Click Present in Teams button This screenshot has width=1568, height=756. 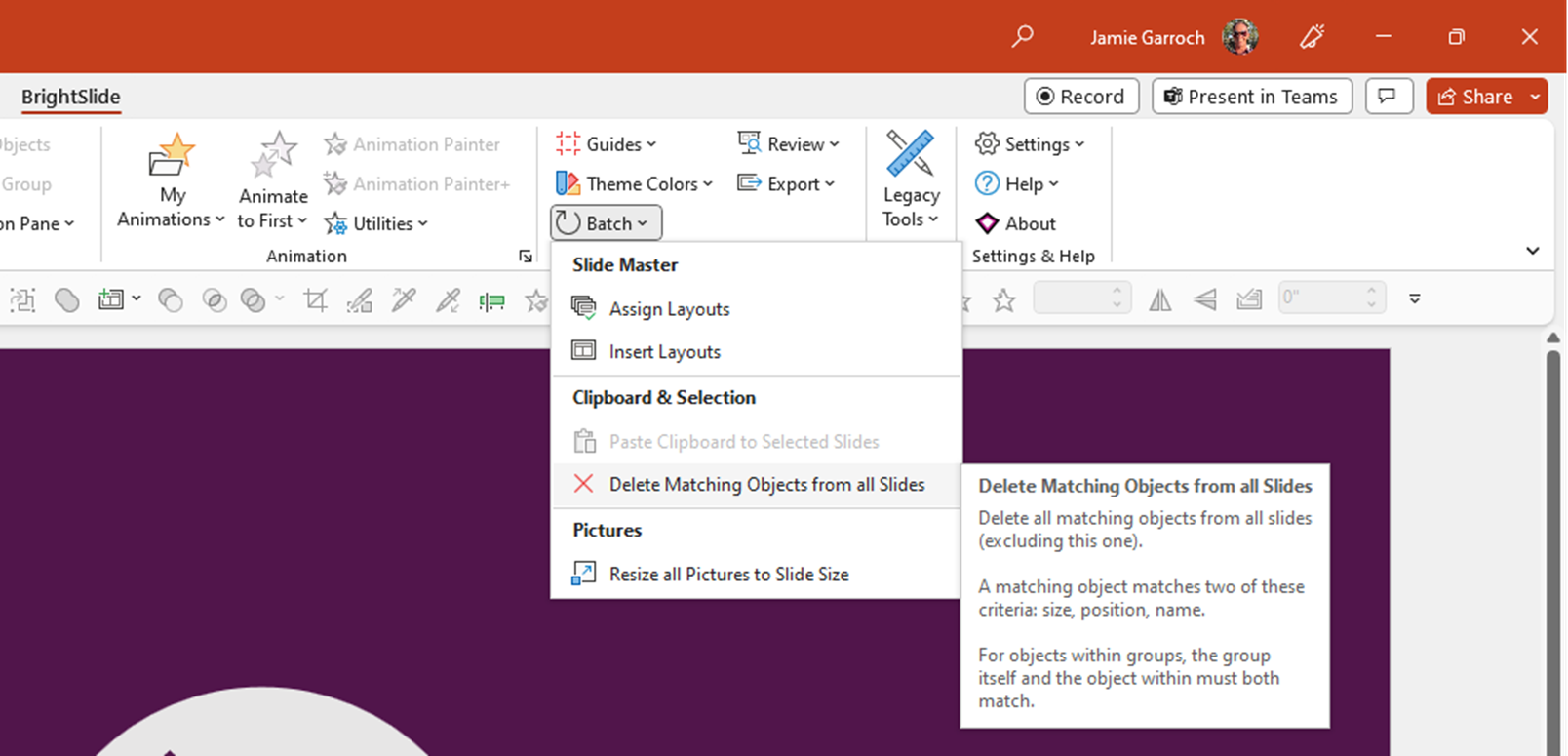[x=1252, y=97]
